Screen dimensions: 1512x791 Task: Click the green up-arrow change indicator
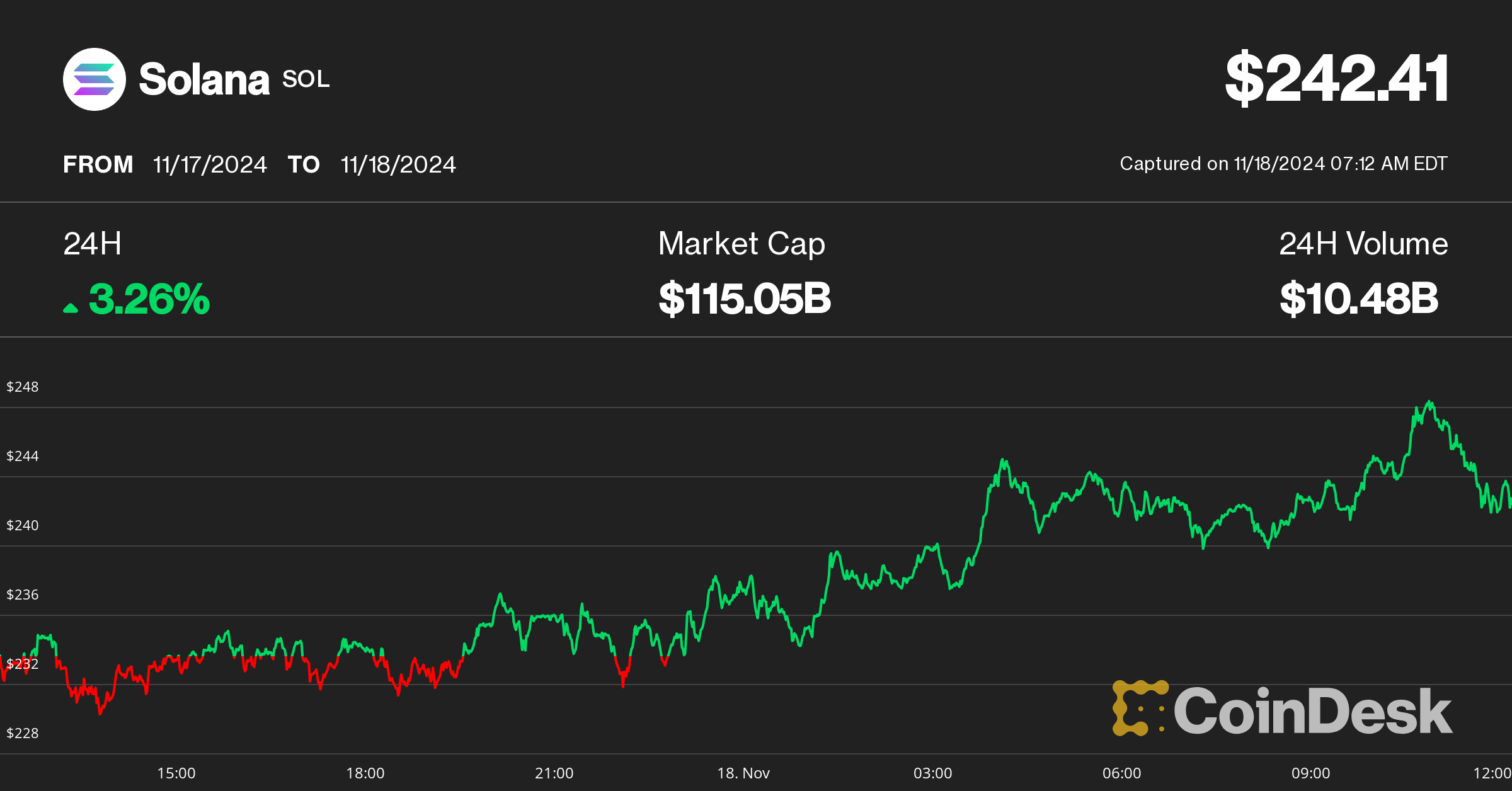point(71,307)
